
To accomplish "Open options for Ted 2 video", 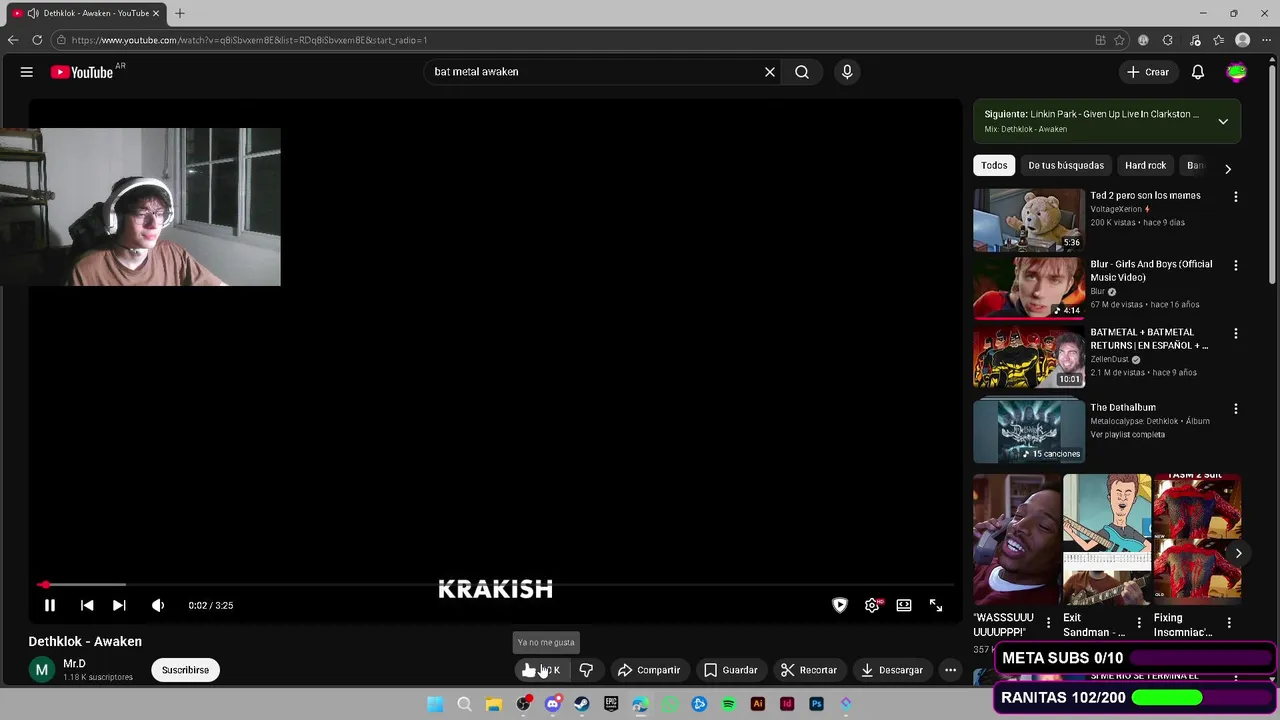I will tap(1236, 197).
